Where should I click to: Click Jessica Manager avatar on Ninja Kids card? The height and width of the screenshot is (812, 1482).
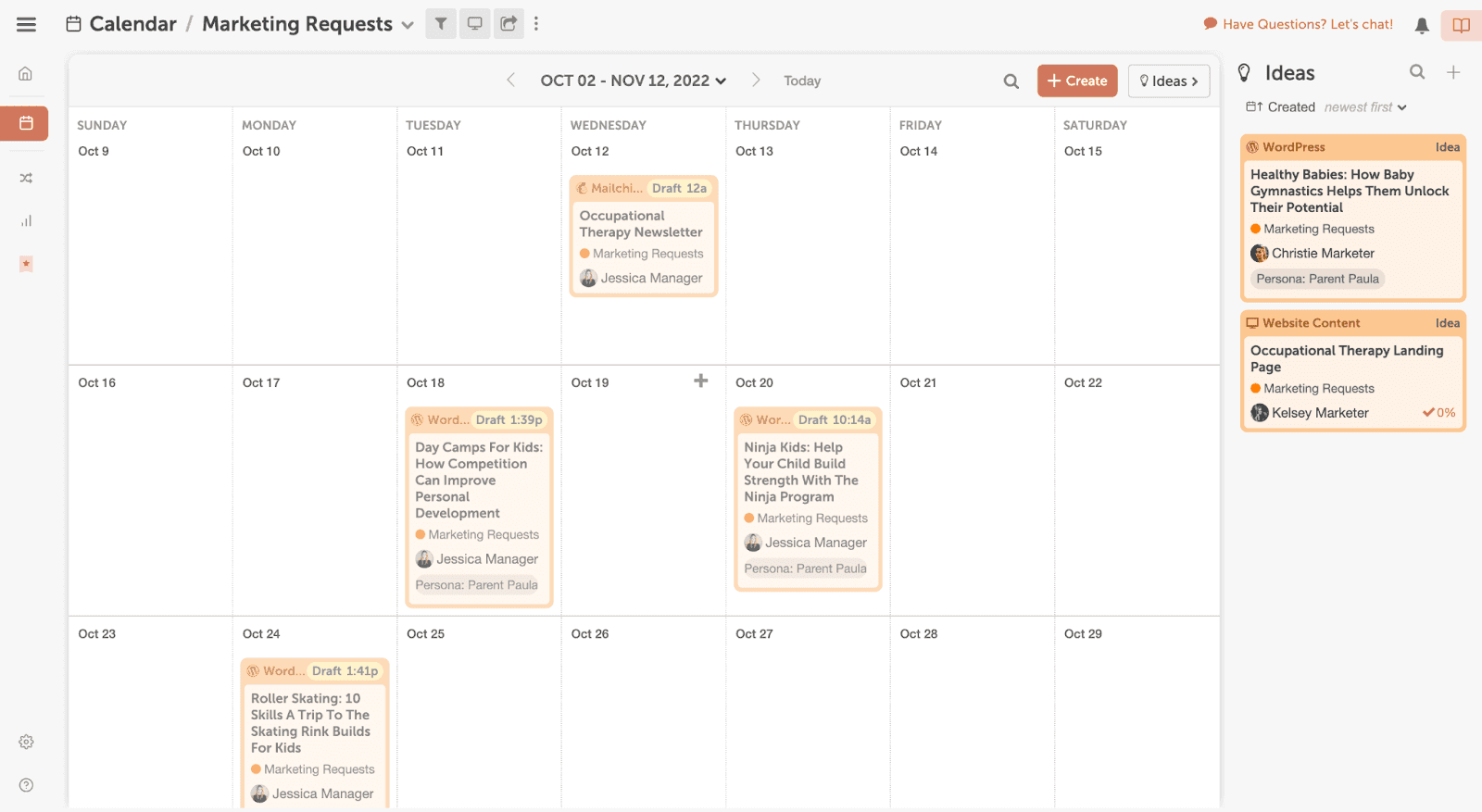[x=753, y=543]
